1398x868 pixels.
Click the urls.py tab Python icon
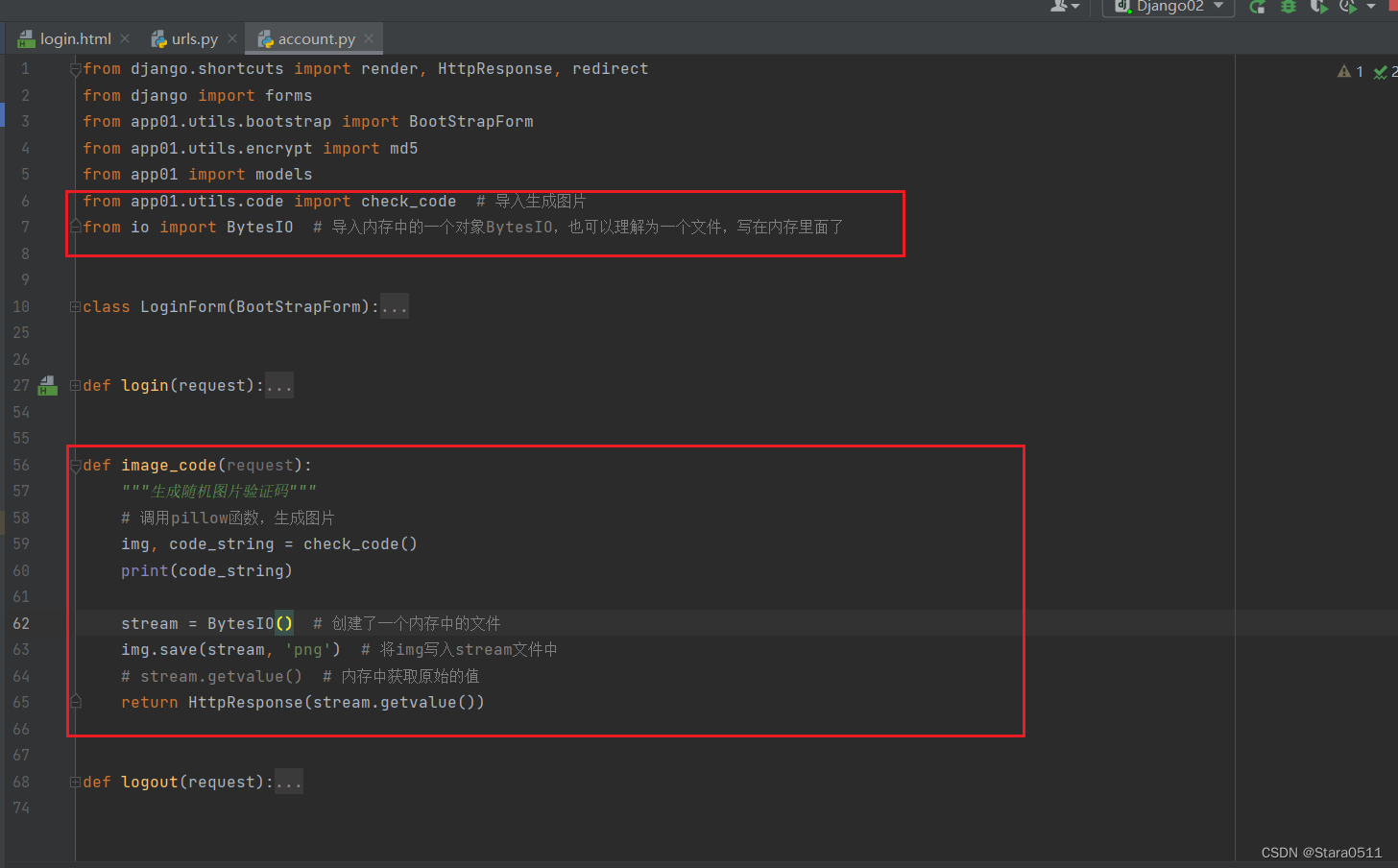tap(159, 38)
